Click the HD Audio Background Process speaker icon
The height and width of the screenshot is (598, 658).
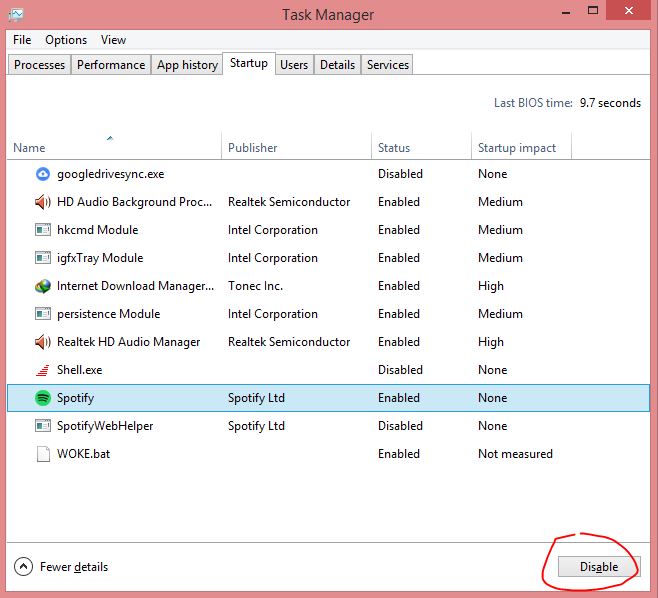pos(43,202)
